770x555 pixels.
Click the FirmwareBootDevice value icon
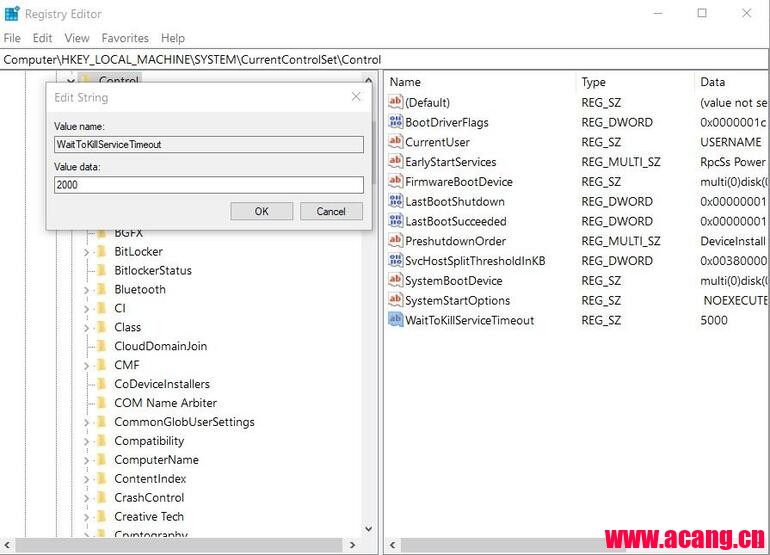click(x=395, y=181)
